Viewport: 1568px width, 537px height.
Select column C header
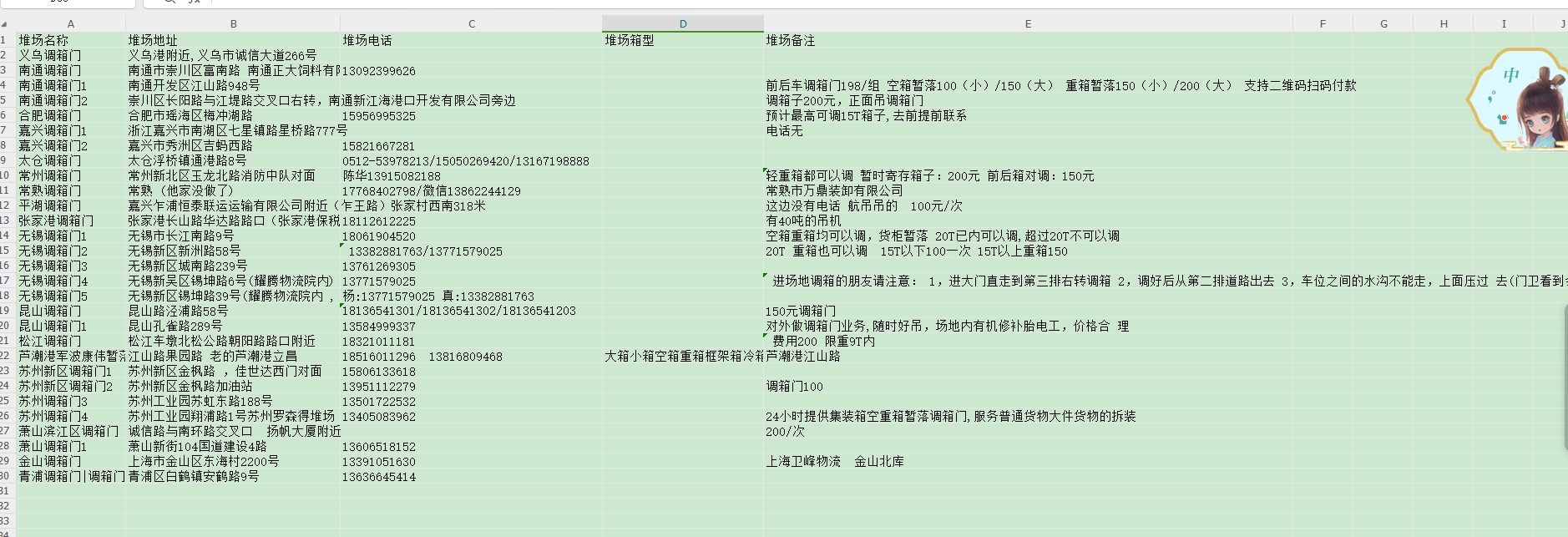click(x=471, y=24)
